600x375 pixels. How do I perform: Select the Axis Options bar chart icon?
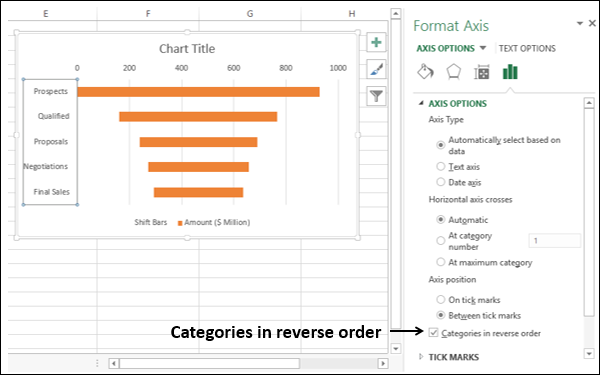pos(510,72)
